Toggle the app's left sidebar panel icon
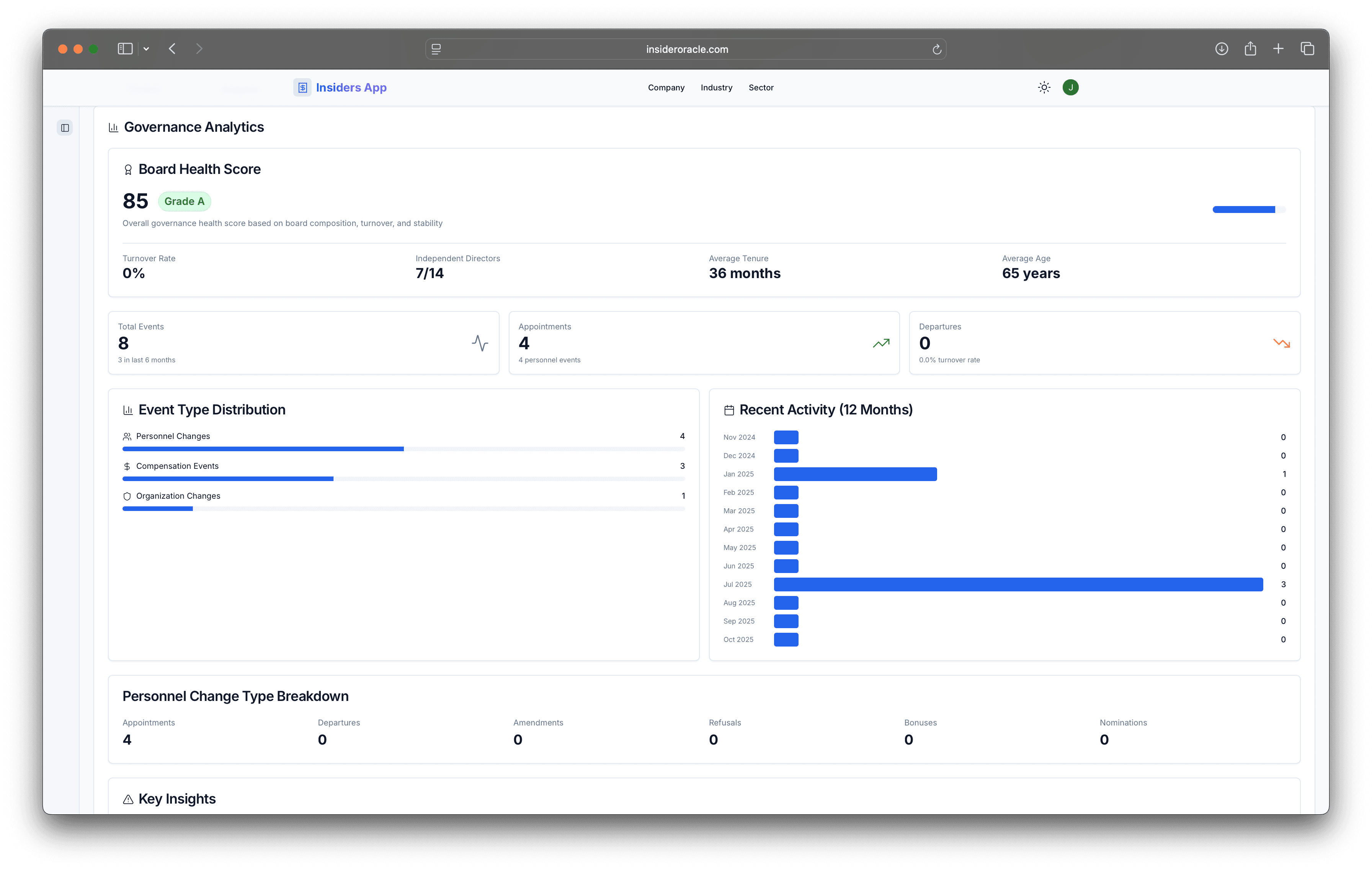 coord(65,128)
